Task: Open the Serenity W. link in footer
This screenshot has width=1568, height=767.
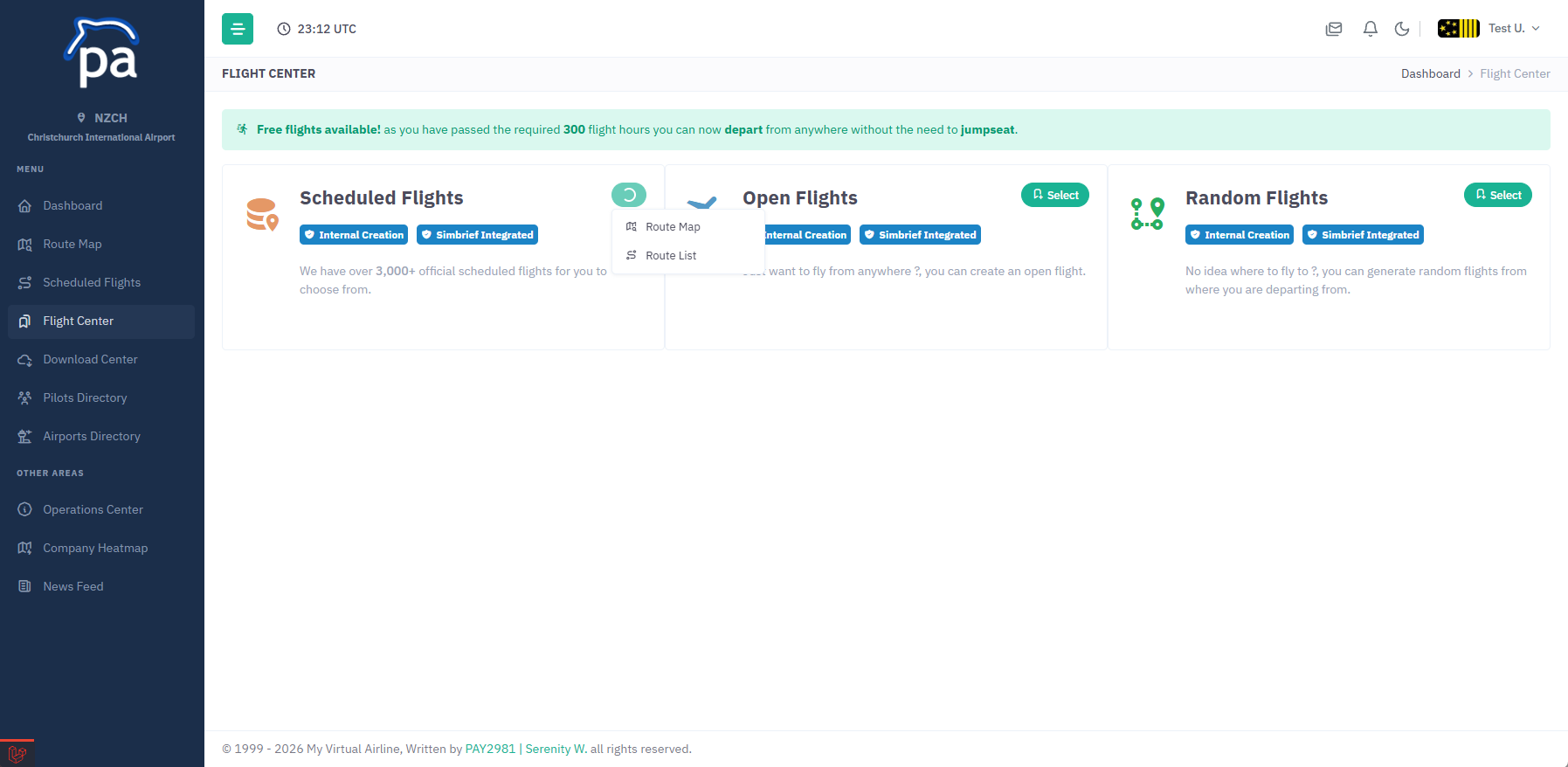Action: (x=556, y=749)
